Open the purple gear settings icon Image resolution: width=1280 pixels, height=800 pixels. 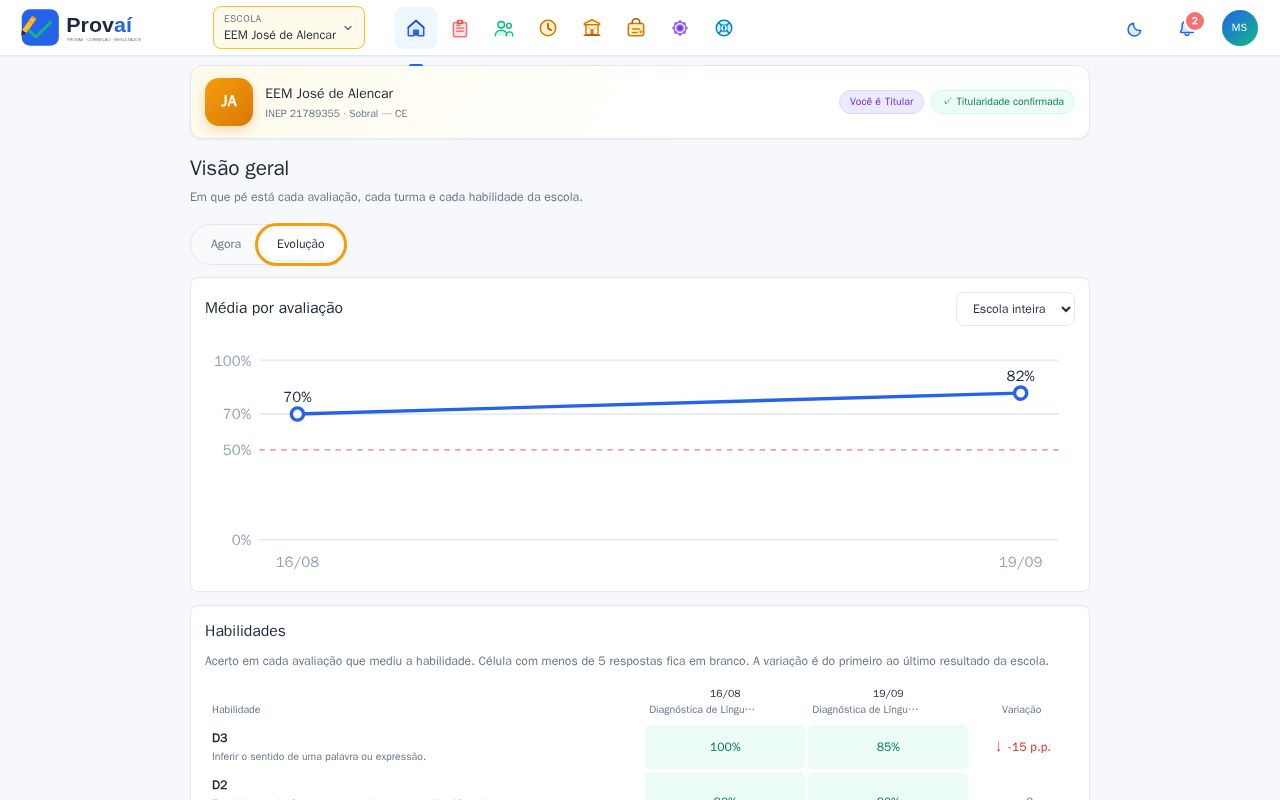coord(680,28)
